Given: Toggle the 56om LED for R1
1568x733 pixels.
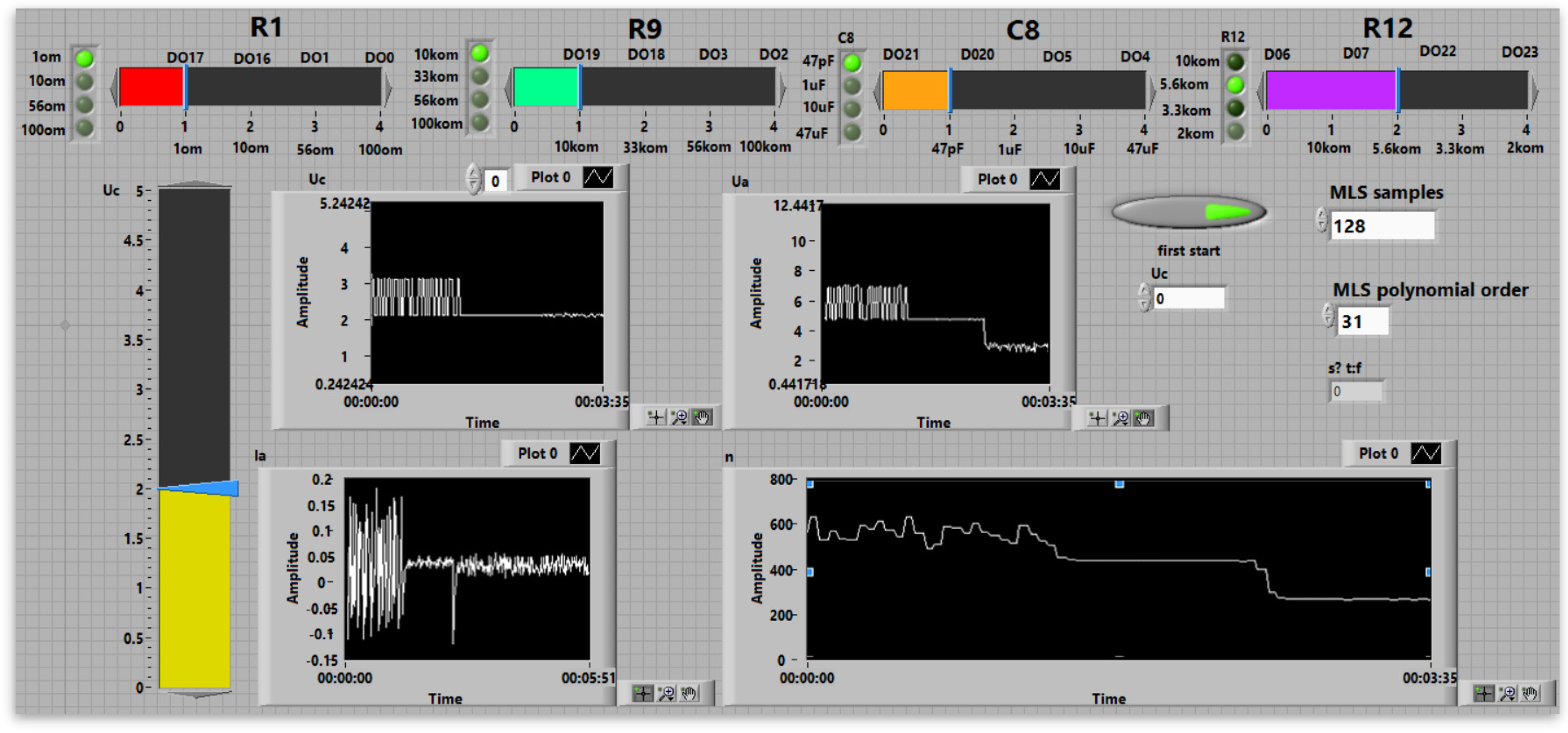Looking at the screenshot, I should [85, 105].
